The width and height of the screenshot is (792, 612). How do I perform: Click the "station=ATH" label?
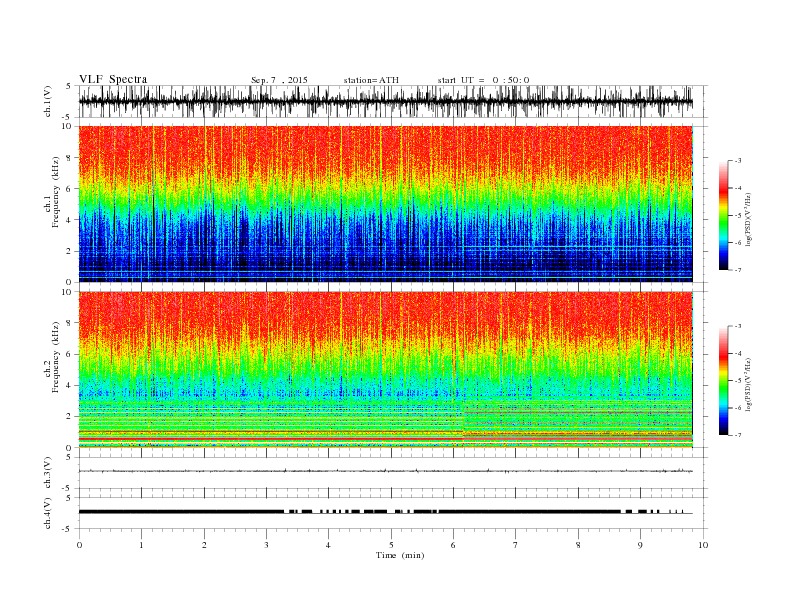(x=371, y=80)
